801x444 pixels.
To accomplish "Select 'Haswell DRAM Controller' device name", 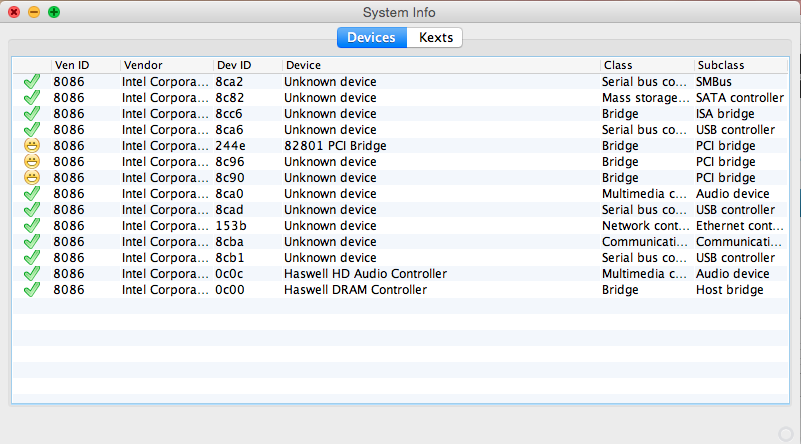I will pyautogui.click(x=356, y=290).
